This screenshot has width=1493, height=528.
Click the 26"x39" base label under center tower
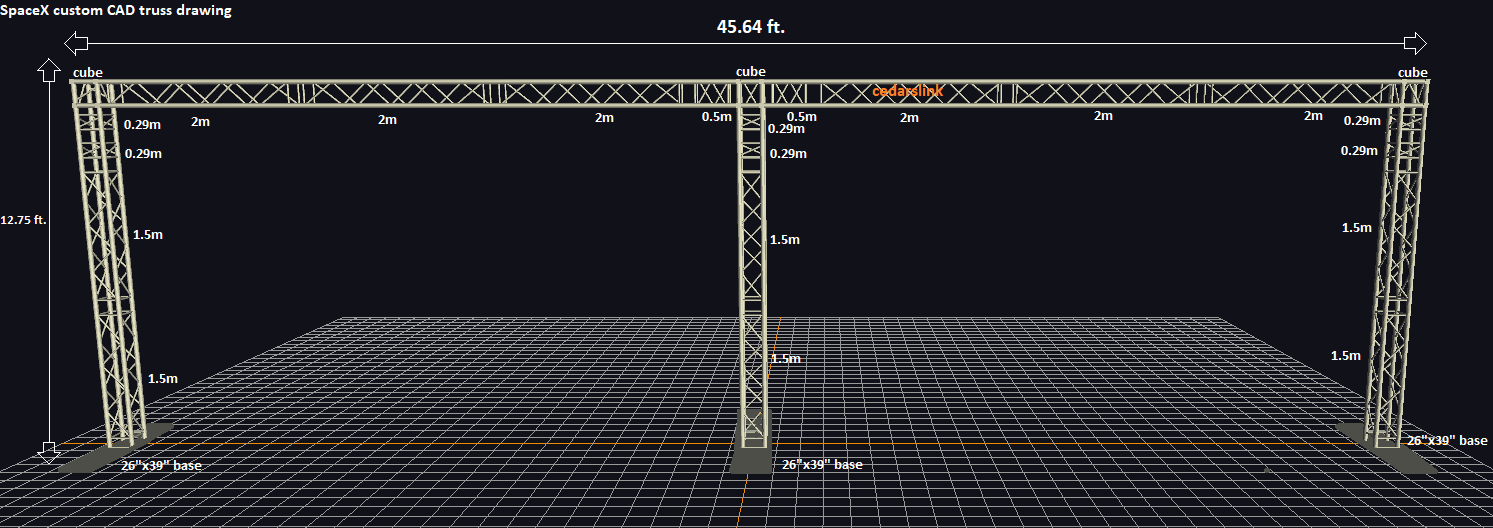[x=822, y=465]
